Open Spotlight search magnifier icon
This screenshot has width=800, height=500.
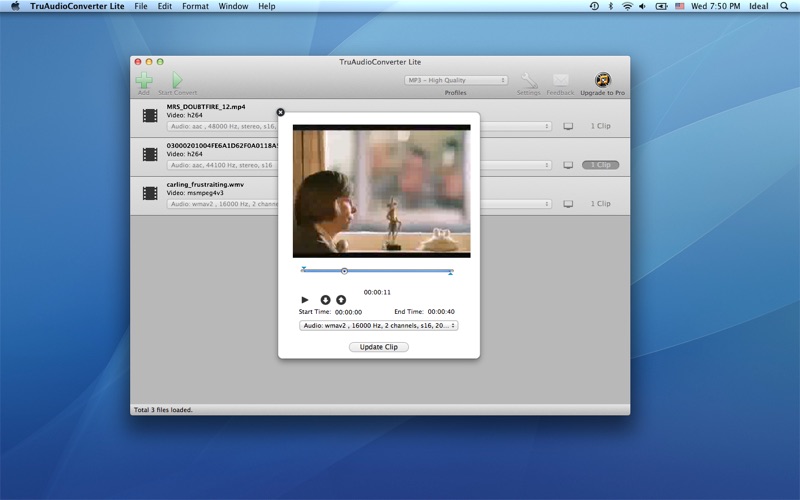point(784,6)
